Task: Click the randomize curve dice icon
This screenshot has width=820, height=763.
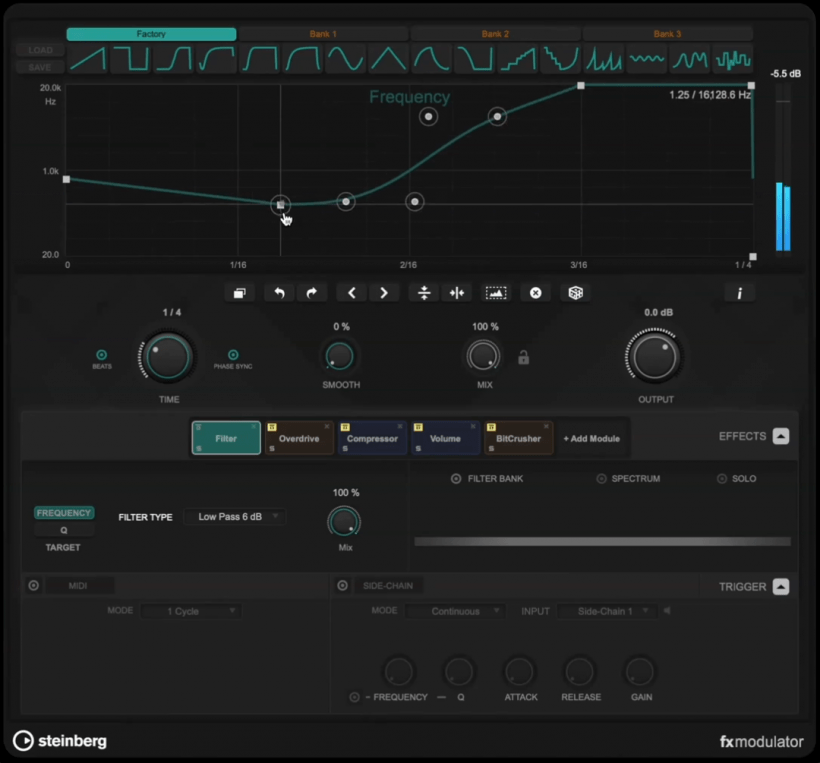Action: pos(577,292)
